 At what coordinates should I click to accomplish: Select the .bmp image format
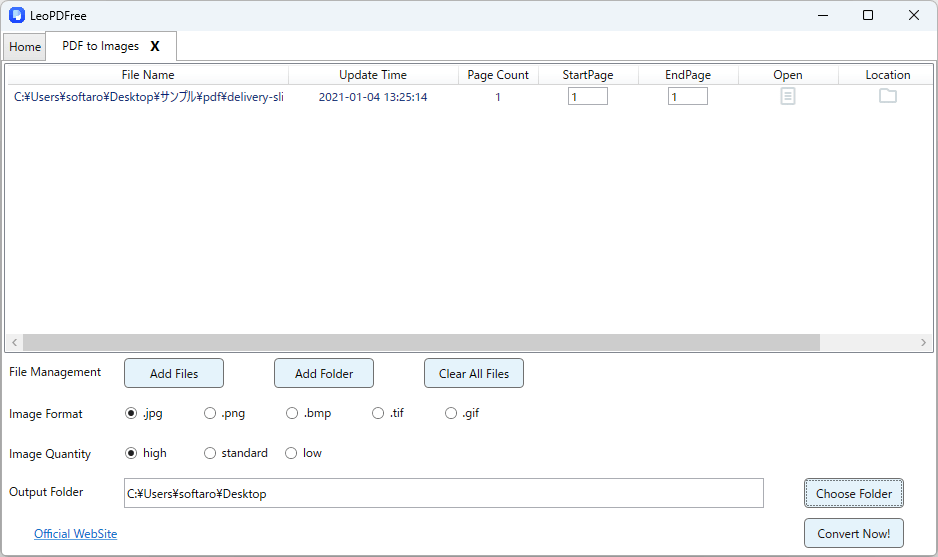pos(292,413)
